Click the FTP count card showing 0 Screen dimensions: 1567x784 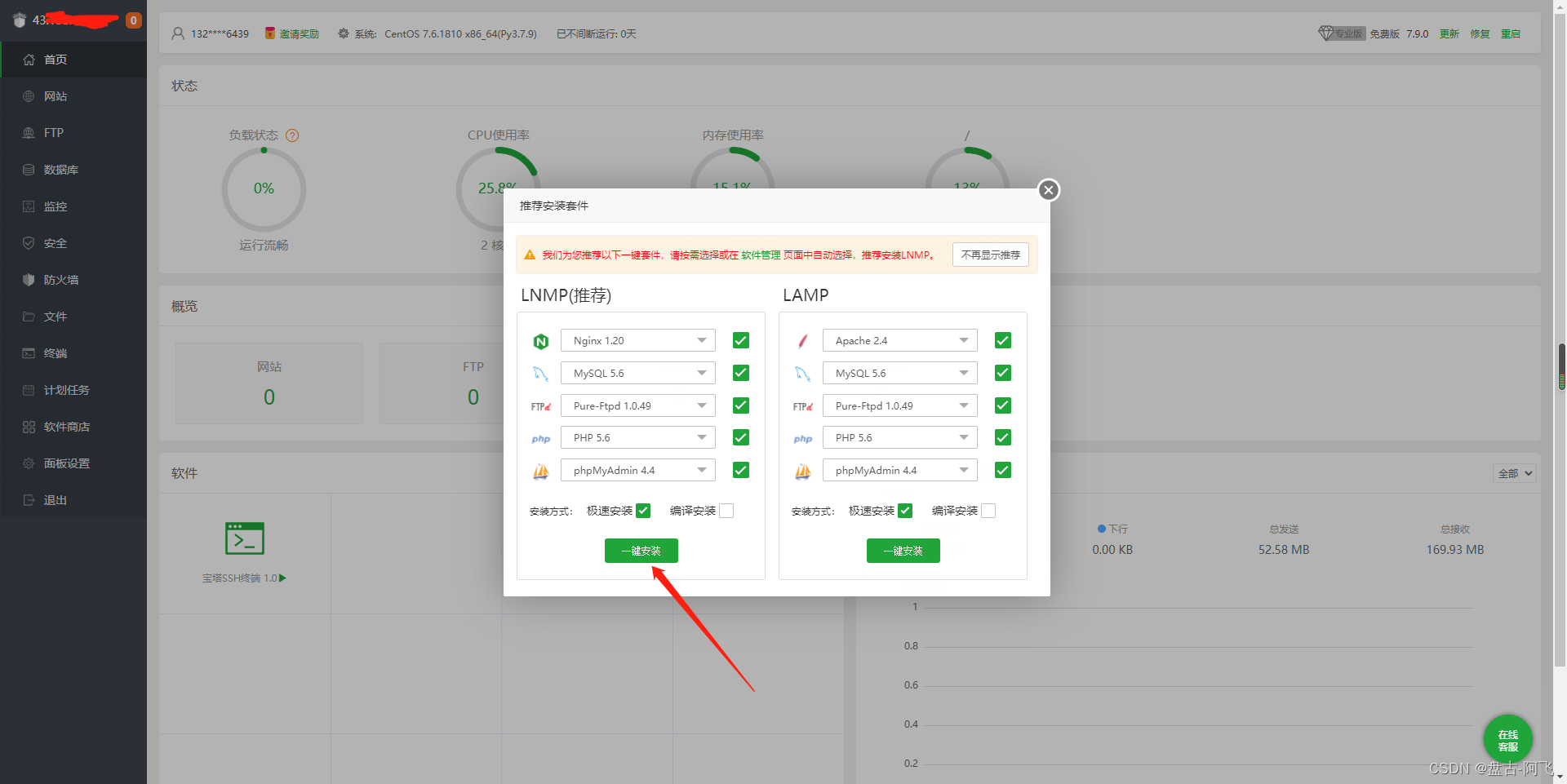[x=473, y=383]
